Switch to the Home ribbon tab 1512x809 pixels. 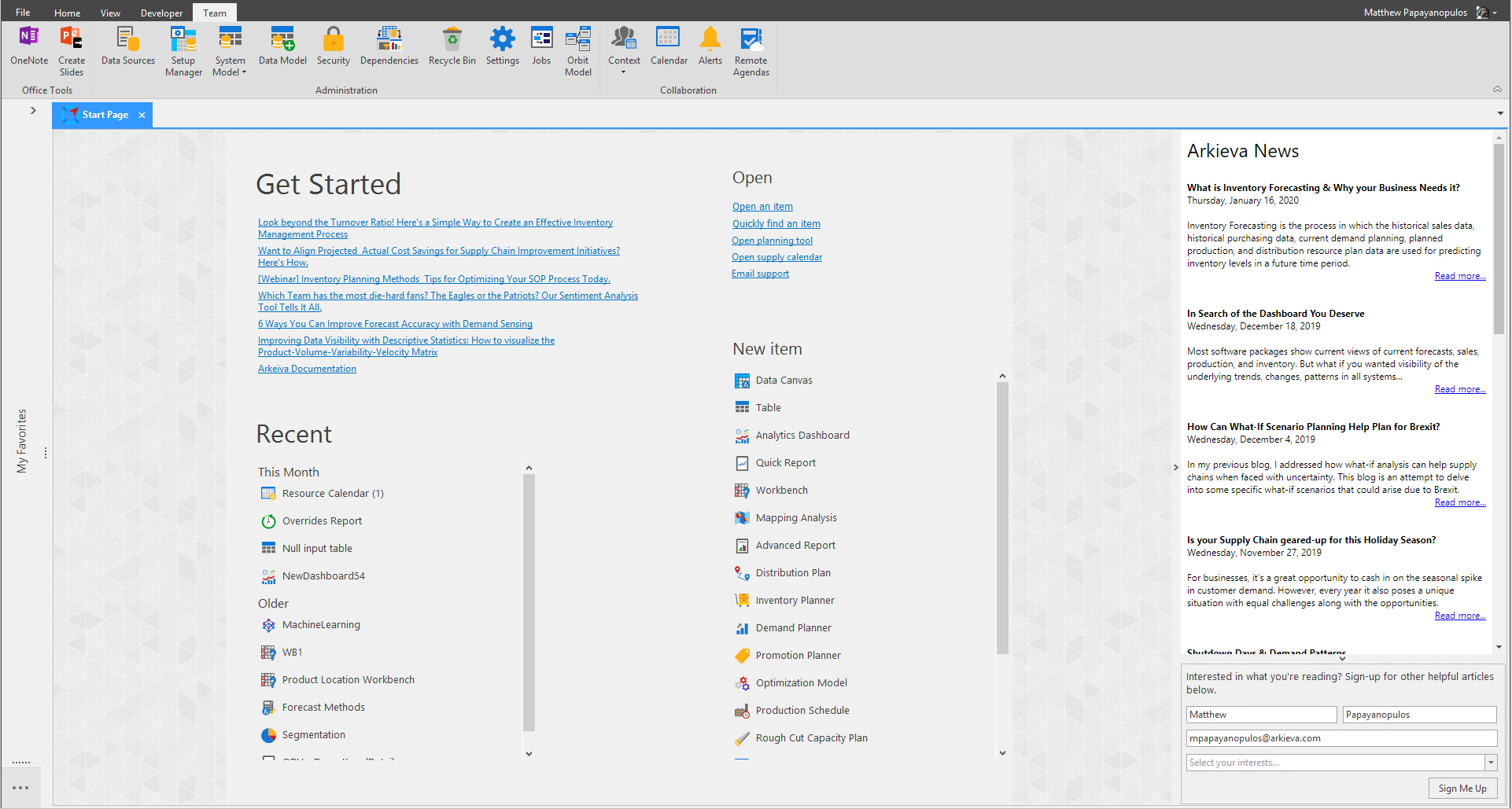tap(67, 13)
